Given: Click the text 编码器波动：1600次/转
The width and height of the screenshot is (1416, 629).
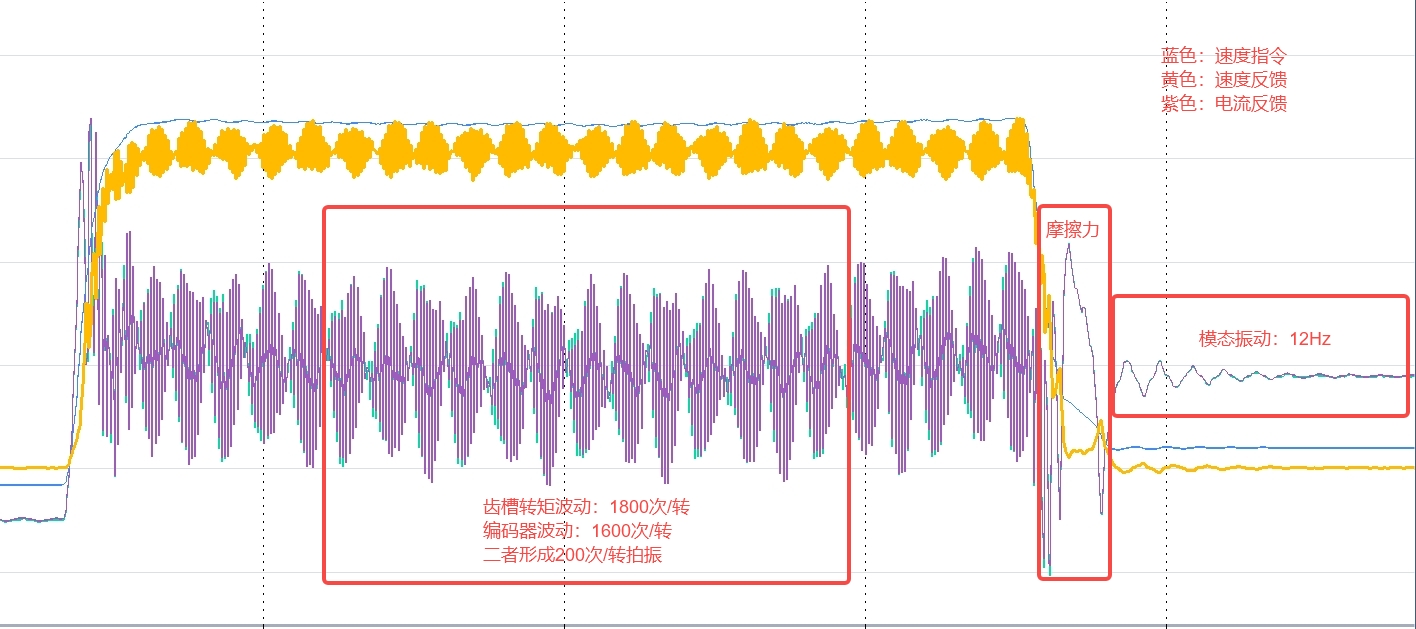Looking at the screenshot, I should pos(577,531).
